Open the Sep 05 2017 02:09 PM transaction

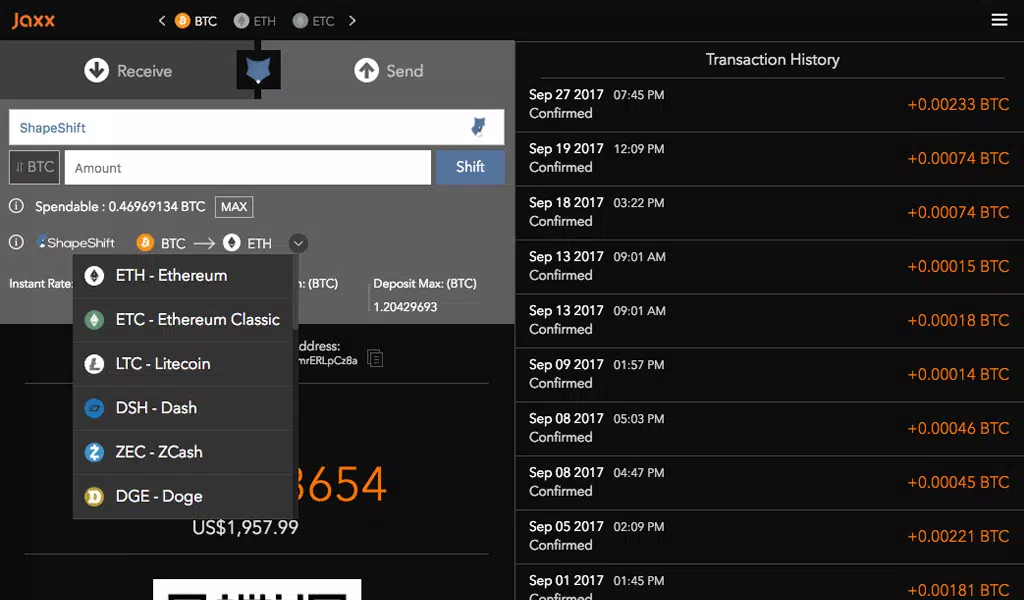[x=769, y=537]
